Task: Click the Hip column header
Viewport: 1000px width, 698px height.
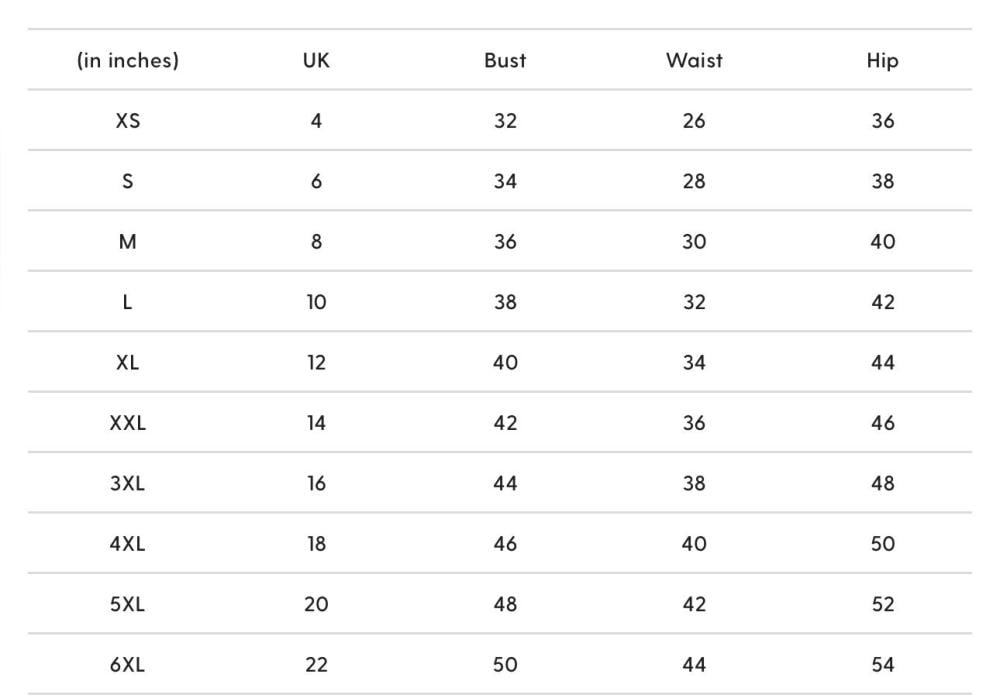Action: pos(882,61)
